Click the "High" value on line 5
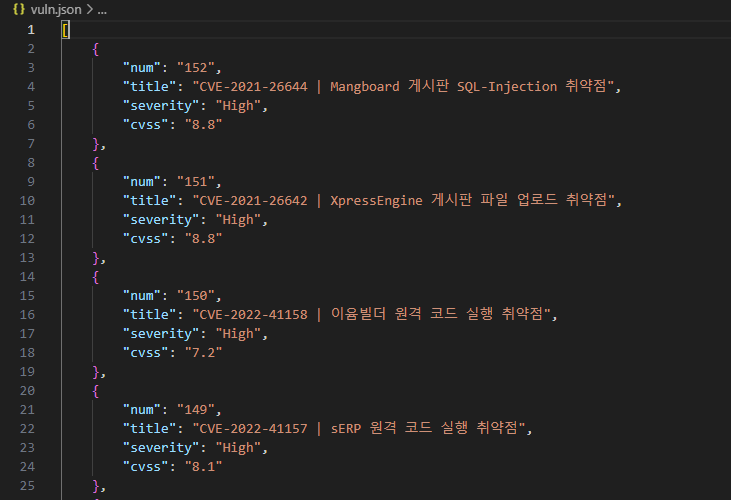The height and width of the screenshot is (500, 731). [238, 106]
